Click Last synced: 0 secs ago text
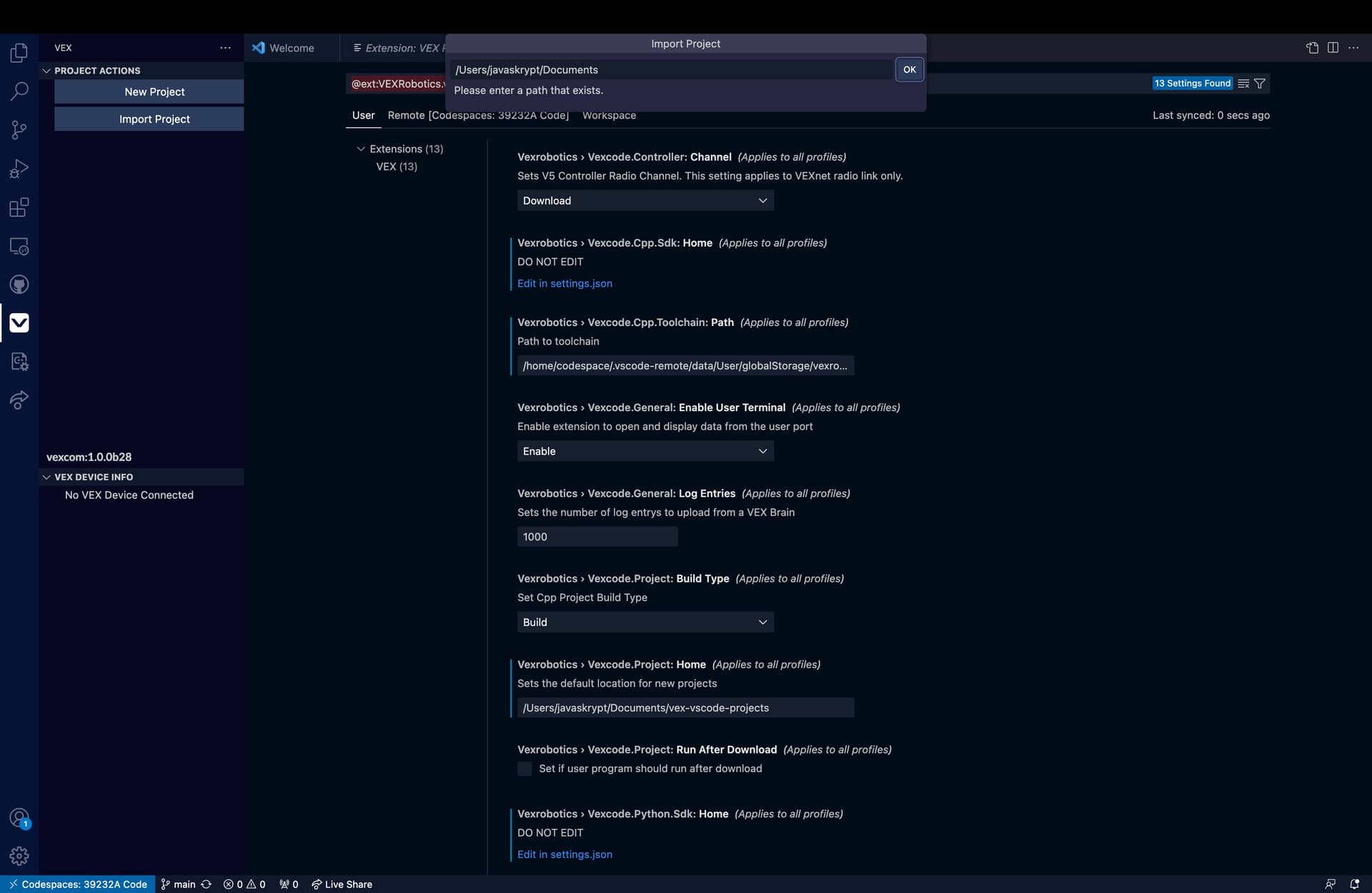The height and width of the screenshot is (893, 1372). click(x=1211, y=115)
